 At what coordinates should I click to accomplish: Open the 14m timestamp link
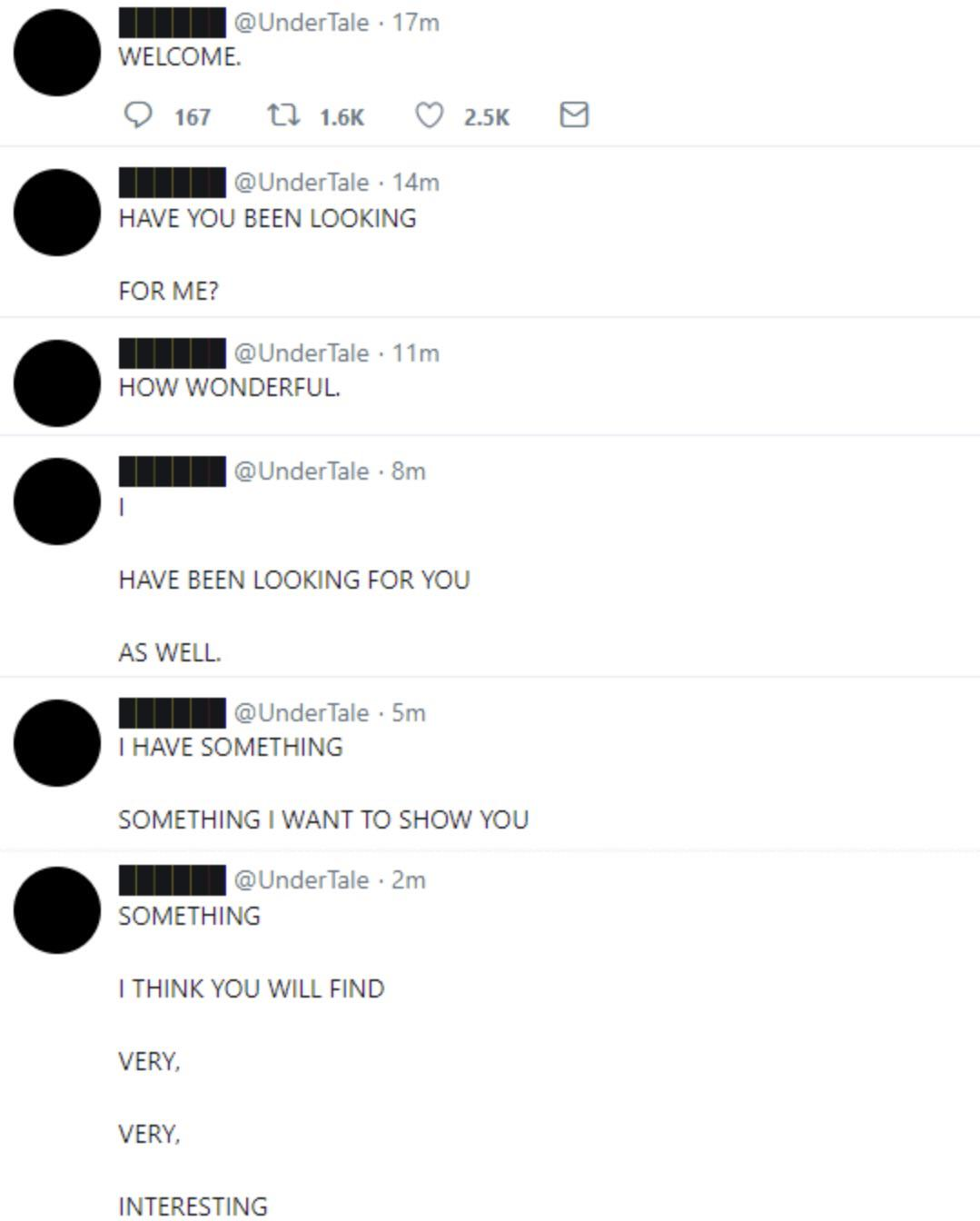(416, 182)
